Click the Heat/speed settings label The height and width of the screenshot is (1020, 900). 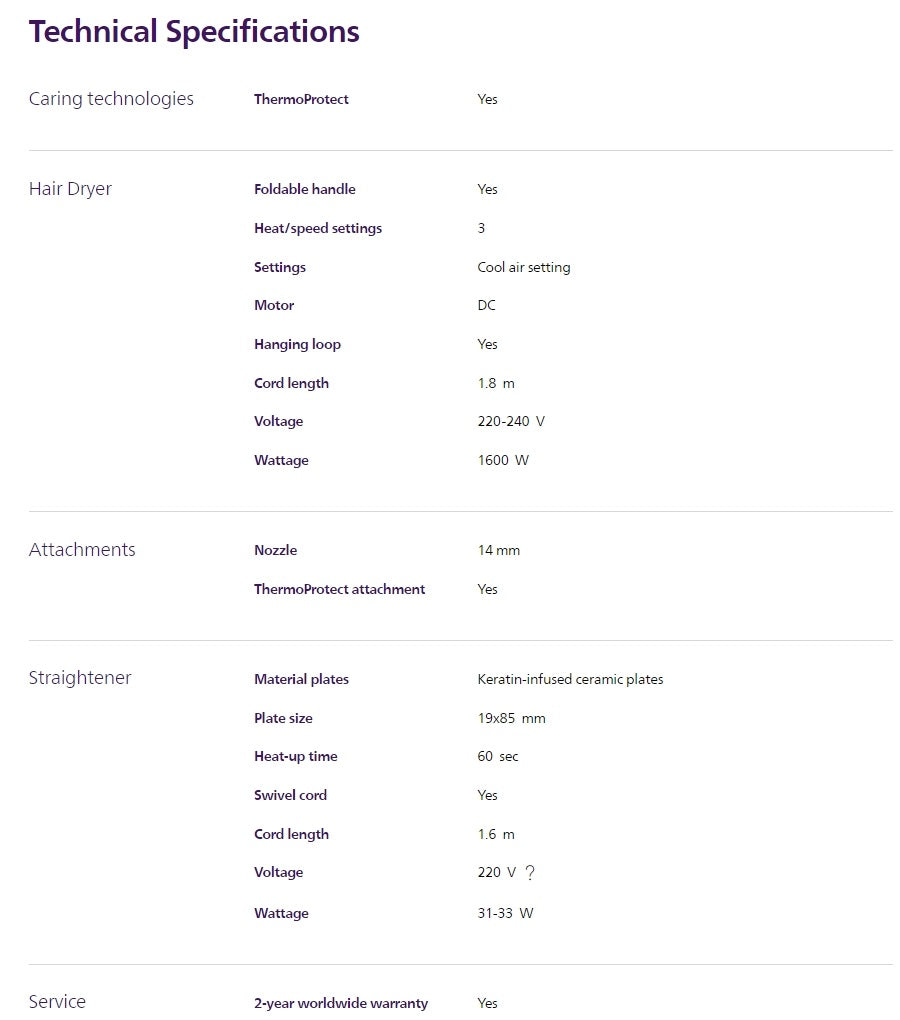tap(317, 228)
